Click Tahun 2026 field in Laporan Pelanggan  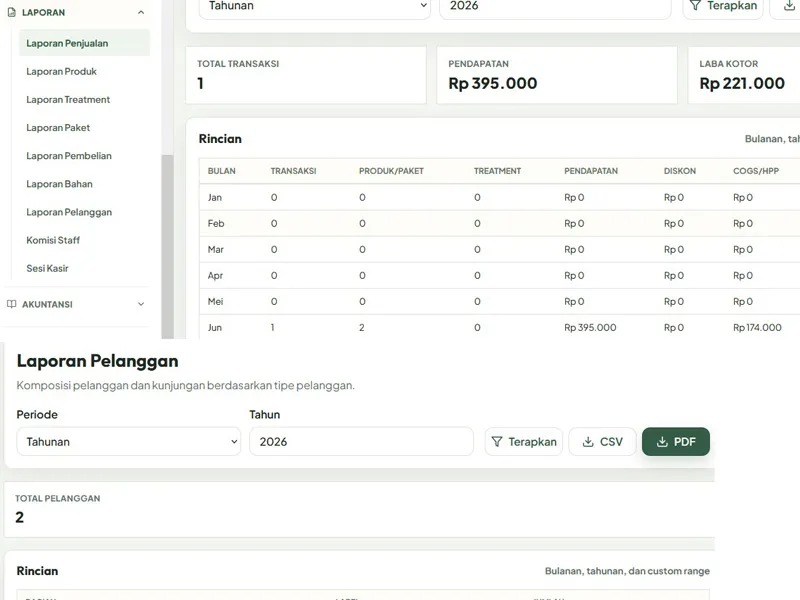pyautogui.click(x=361, y=442)
